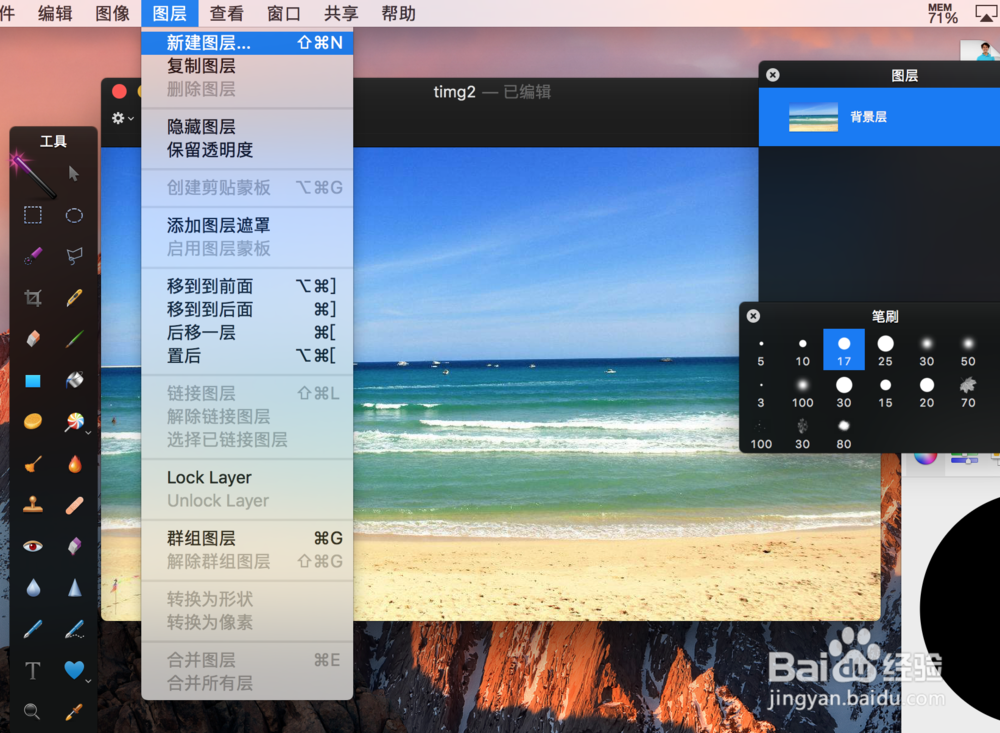Pick the selected size 17 brush
This screenshot has width=1000, height=733.
[x=844, y=350]
